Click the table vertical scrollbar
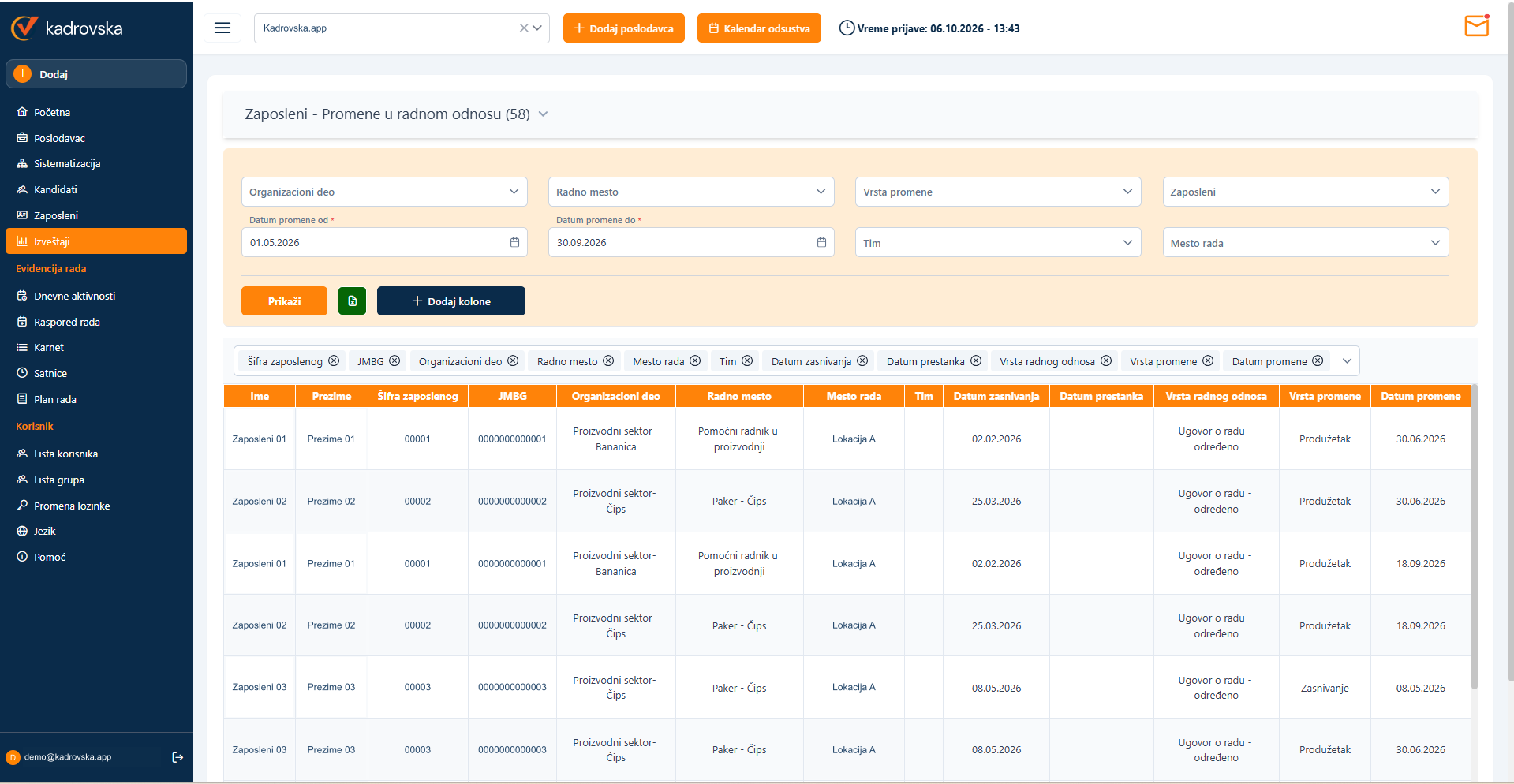 click(1475, 536)
